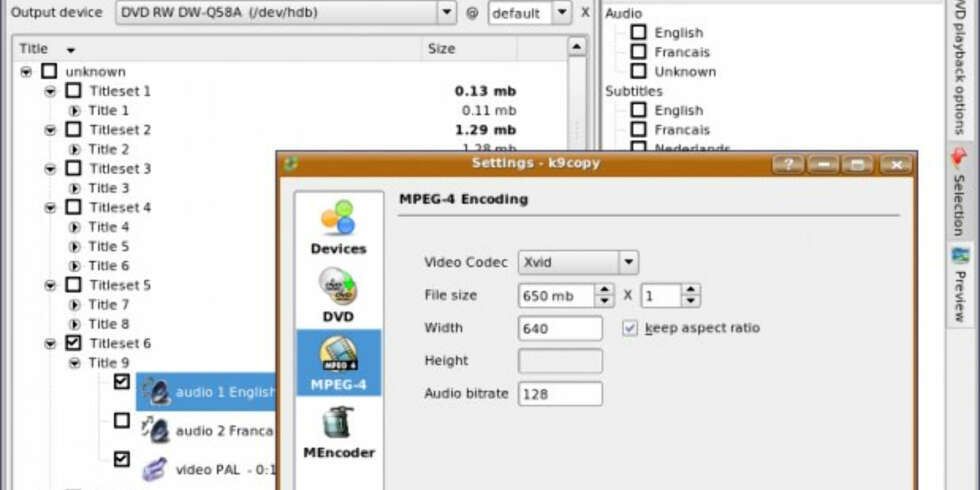Open the DVD playback options side tab

point(959,68)
